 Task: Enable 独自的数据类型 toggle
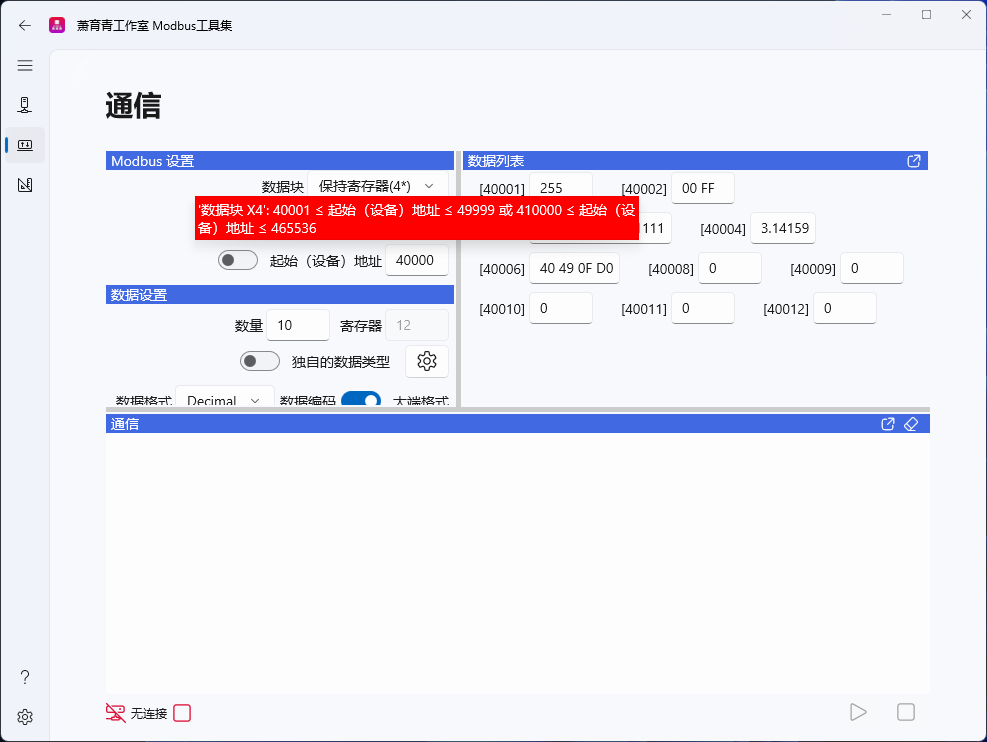(x=259, y=361)
